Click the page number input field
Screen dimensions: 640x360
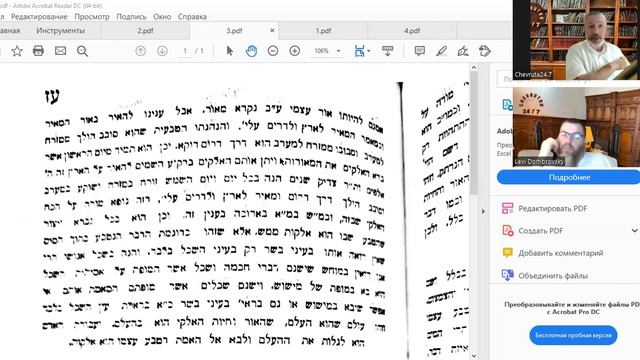pyautogui.click(x=185, y=51)
